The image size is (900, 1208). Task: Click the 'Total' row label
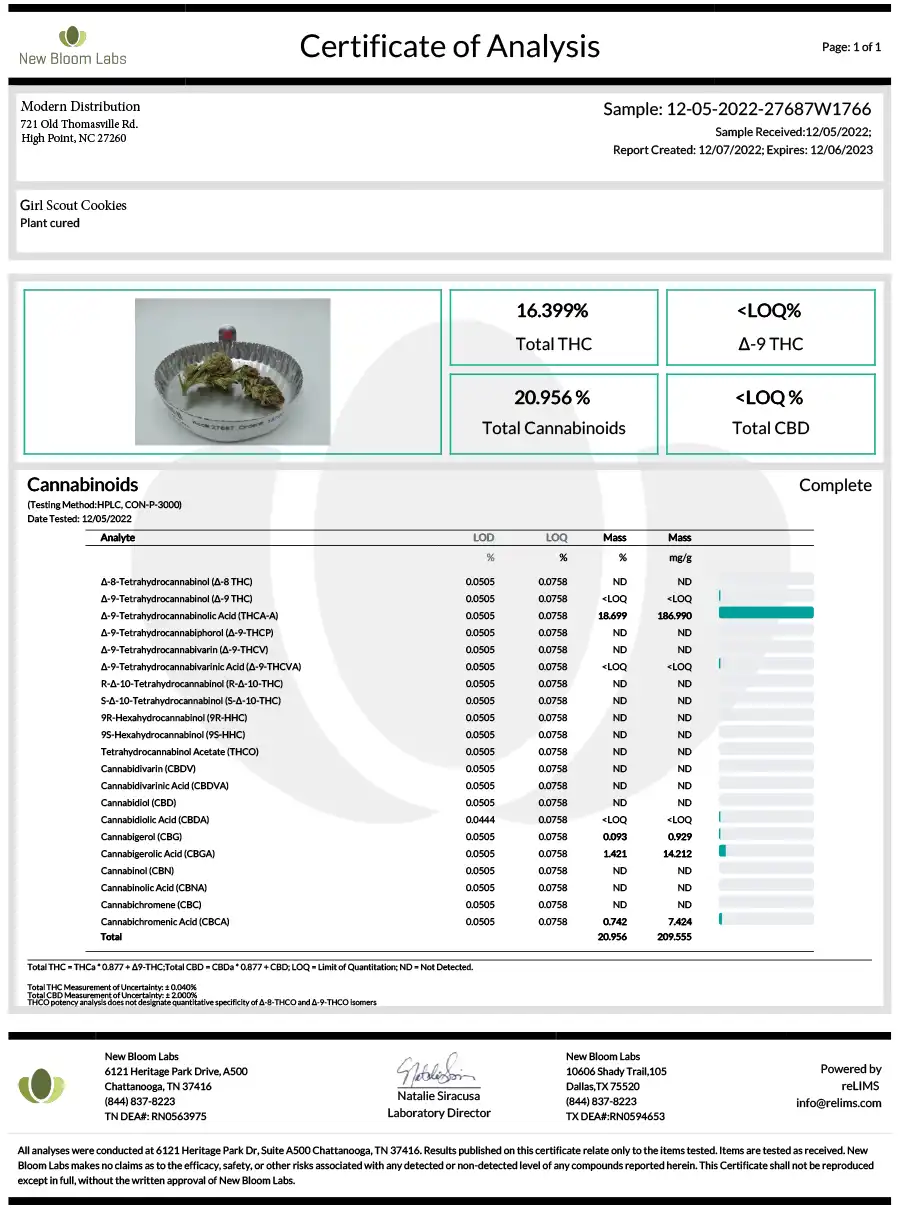[111, 936]
